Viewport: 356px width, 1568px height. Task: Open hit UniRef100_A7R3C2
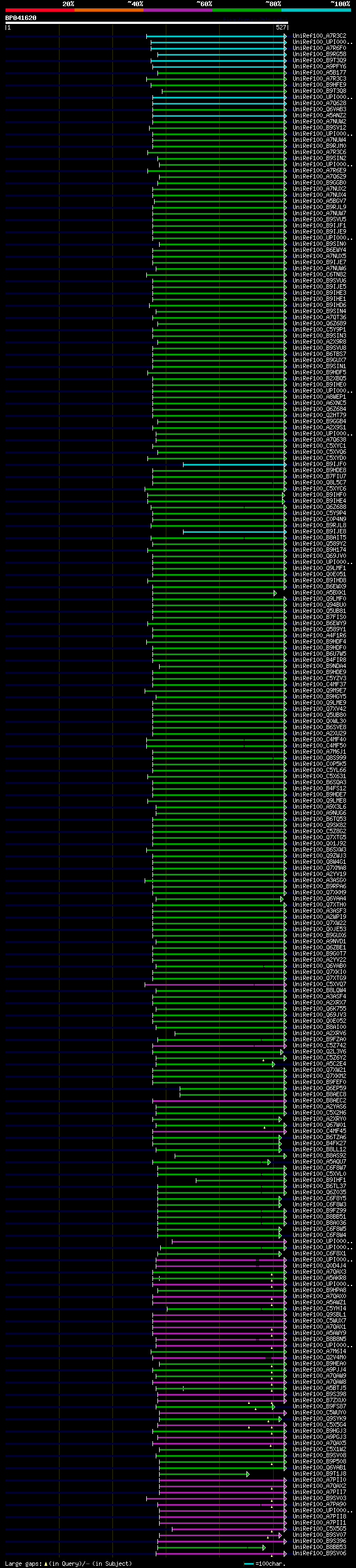click(319, 36)
